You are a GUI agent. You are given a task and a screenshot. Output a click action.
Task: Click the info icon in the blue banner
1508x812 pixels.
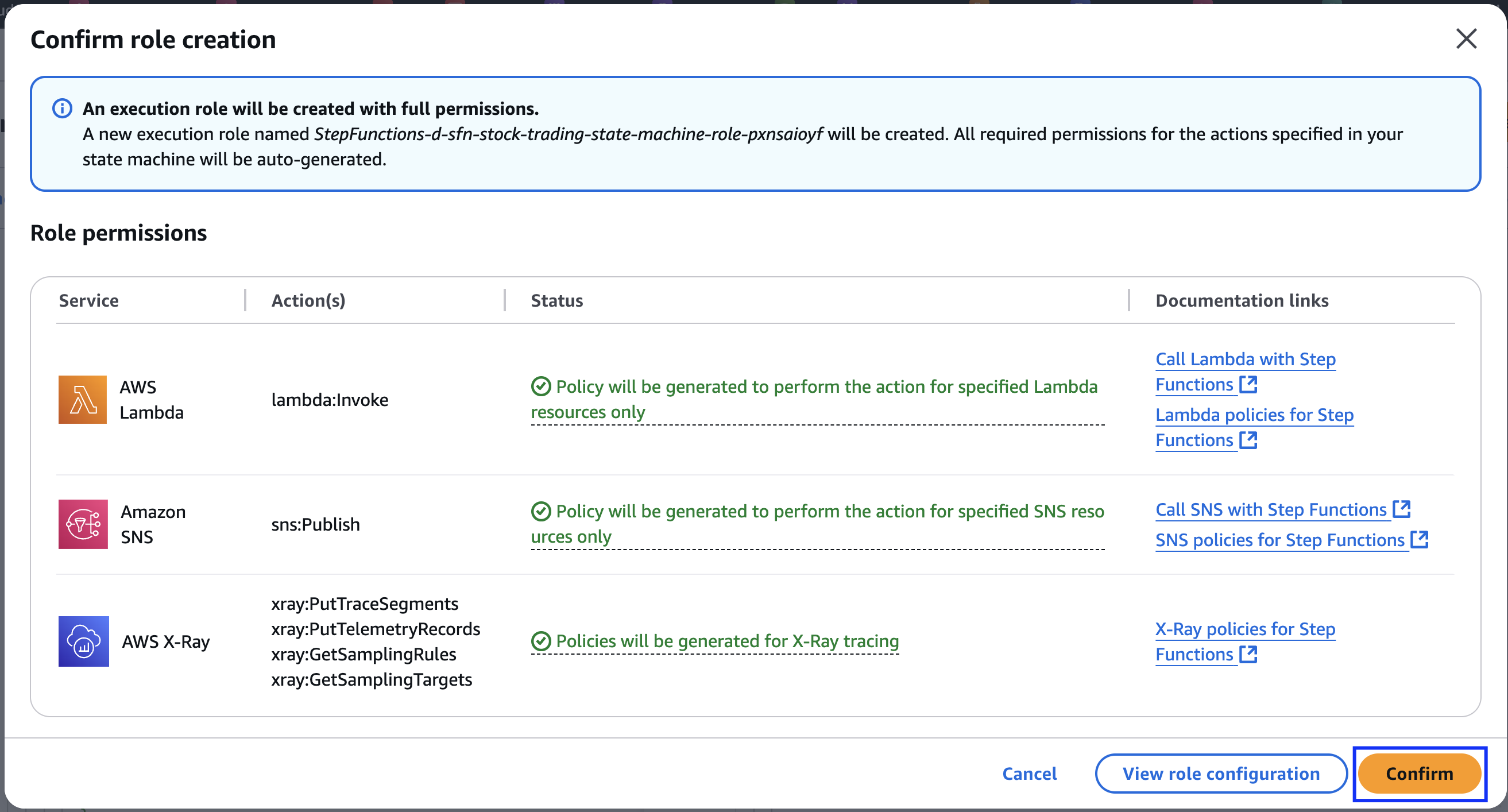click(62, 109)
